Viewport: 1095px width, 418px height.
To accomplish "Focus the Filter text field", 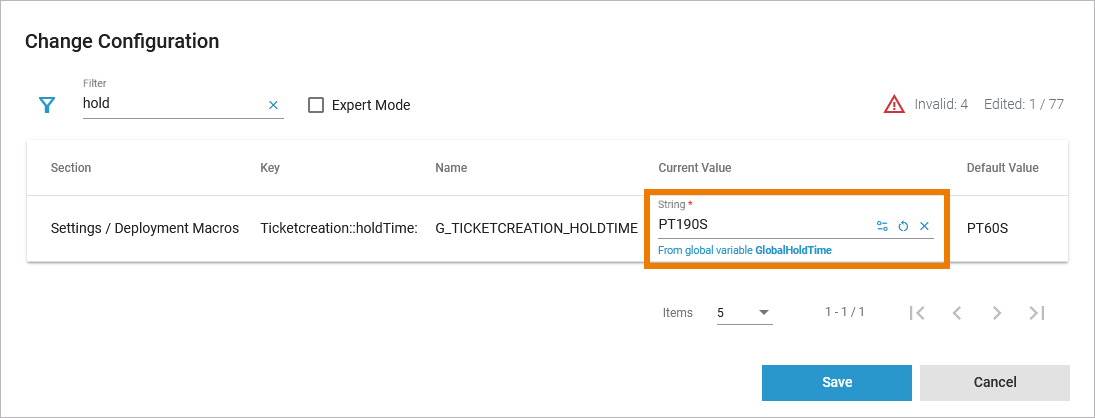I will coord(170,103).
